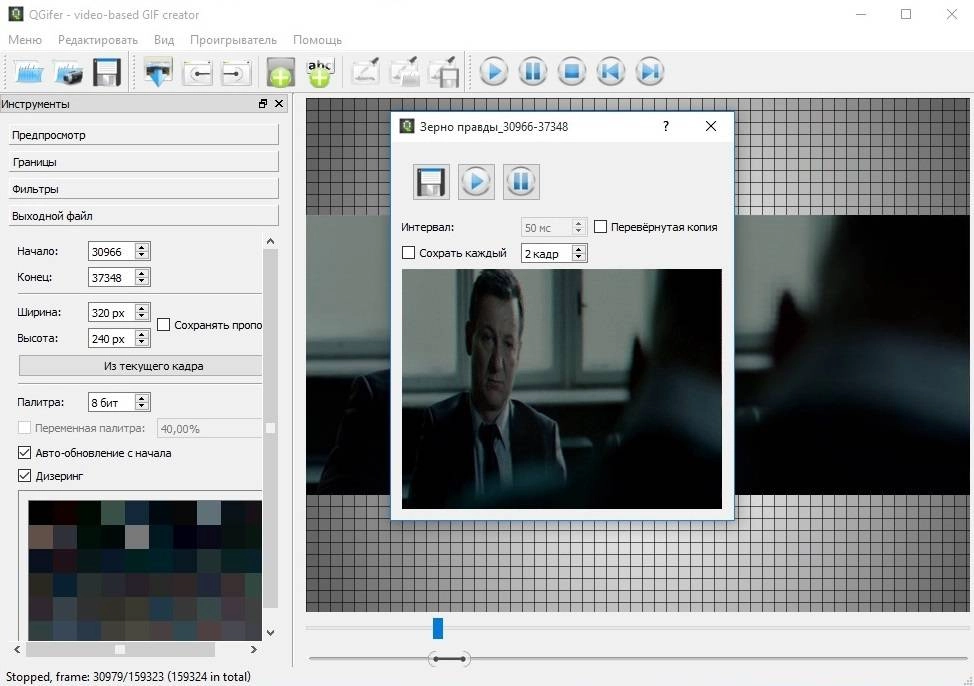Expand the Предпросмотр section

click(143, 135)
